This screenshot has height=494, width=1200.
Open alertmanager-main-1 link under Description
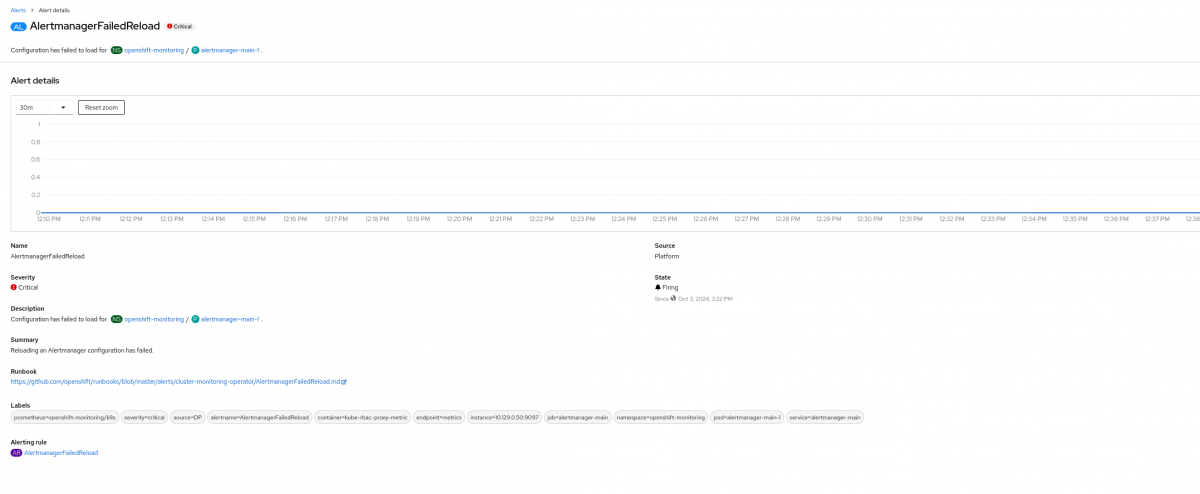(230, 319)
